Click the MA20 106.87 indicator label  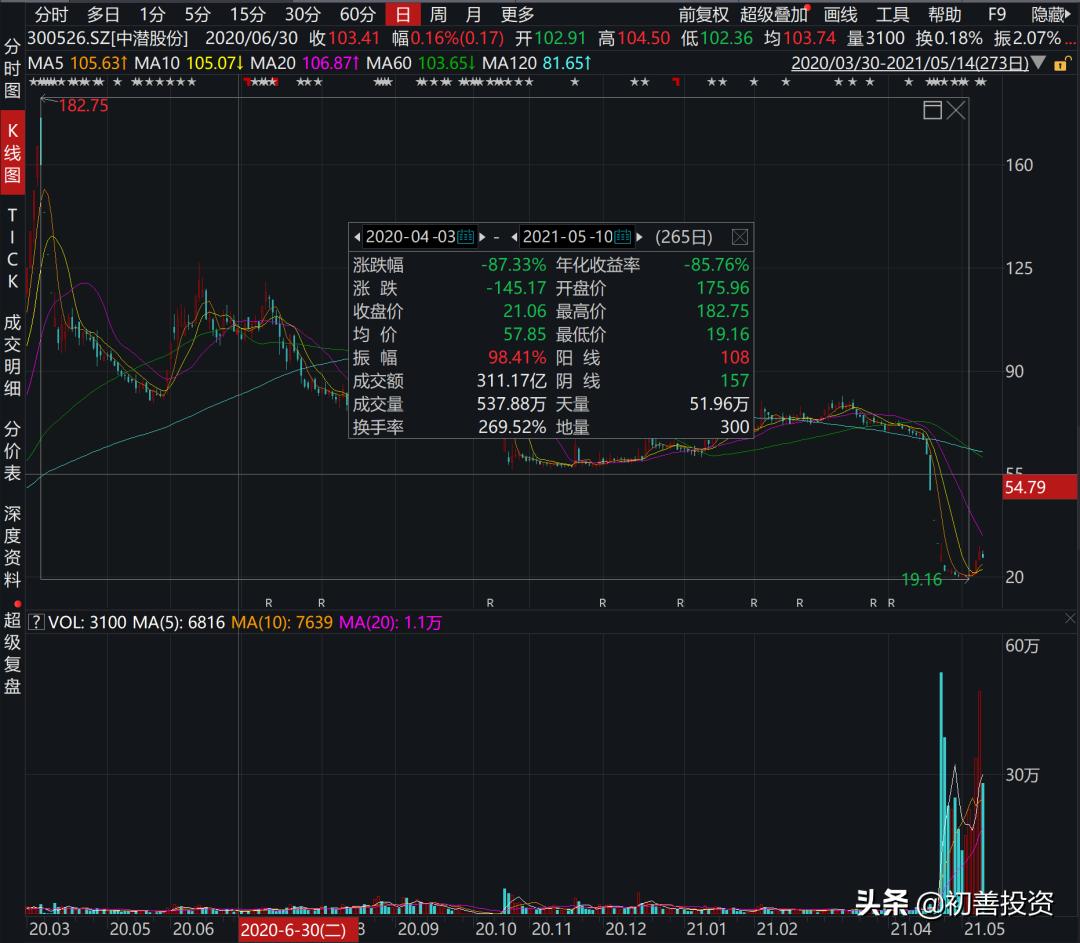(304, 63)
